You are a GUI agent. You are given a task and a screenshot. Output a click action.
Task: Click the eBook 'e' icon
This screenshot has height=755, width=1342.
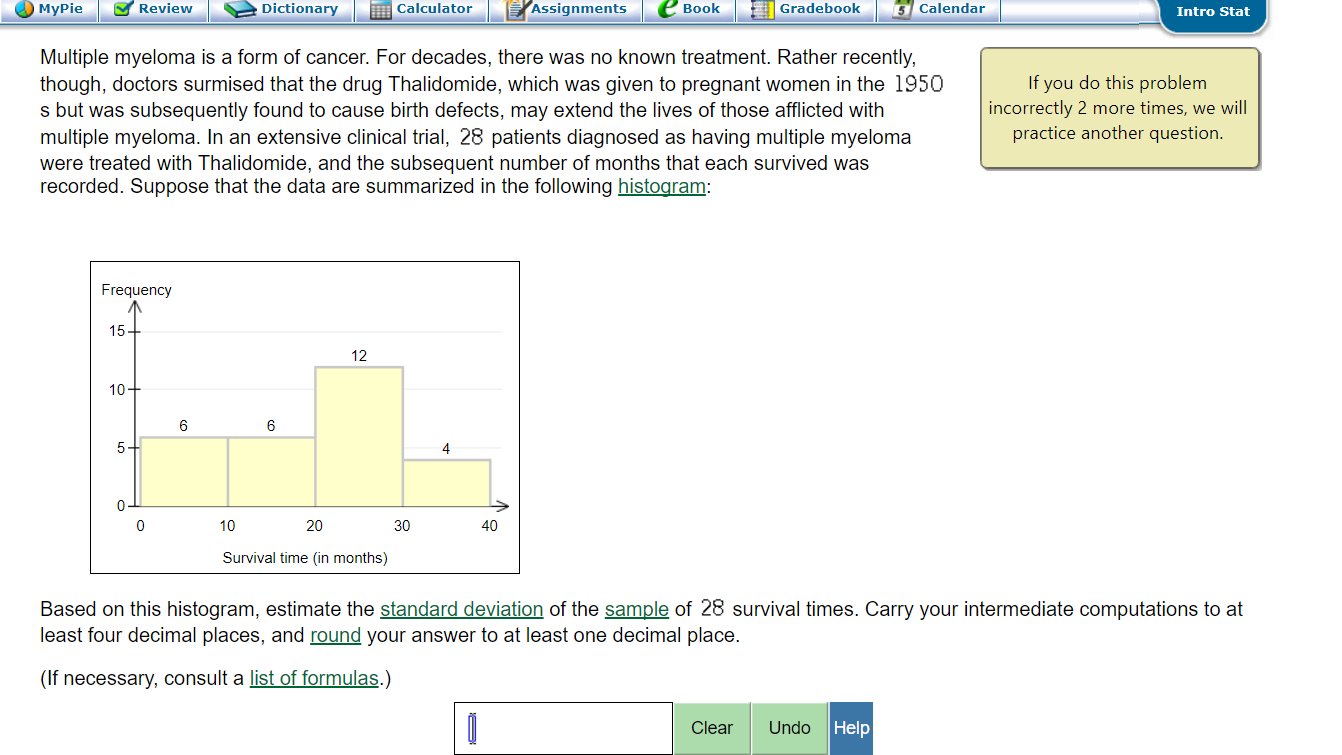coord(667,9)
